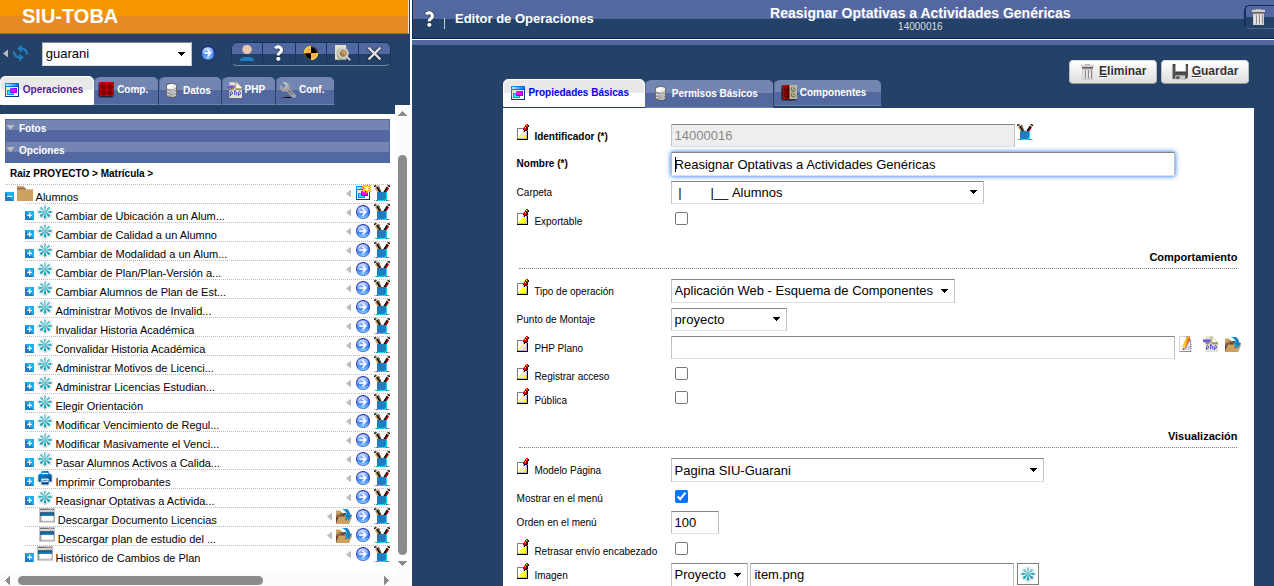
Task: Enable the Exportable checkbox
Action: coord(682,219)
